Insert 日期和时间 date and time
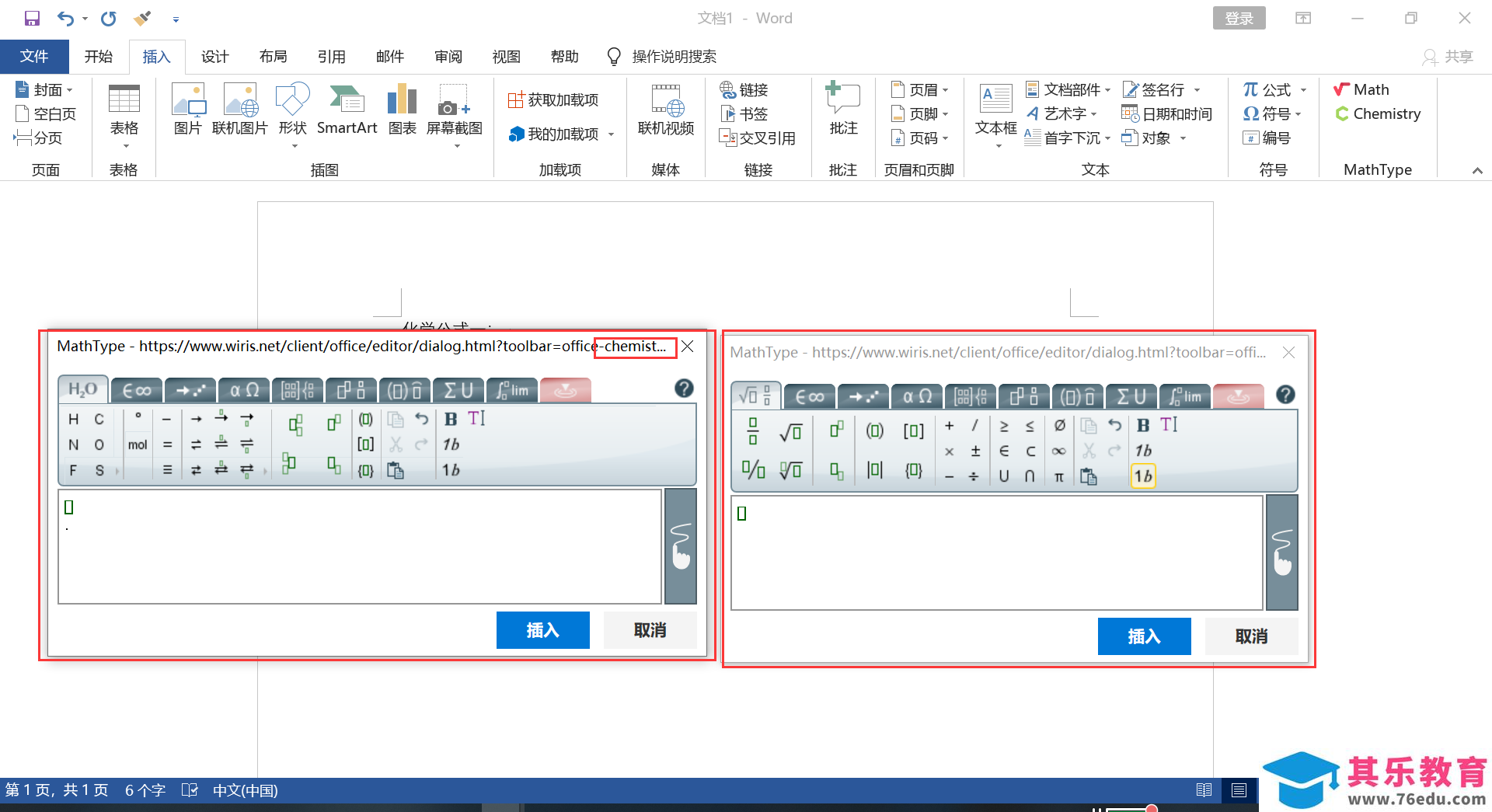The width and height of the screenshot is (1492, 812). coord(1166,114)
